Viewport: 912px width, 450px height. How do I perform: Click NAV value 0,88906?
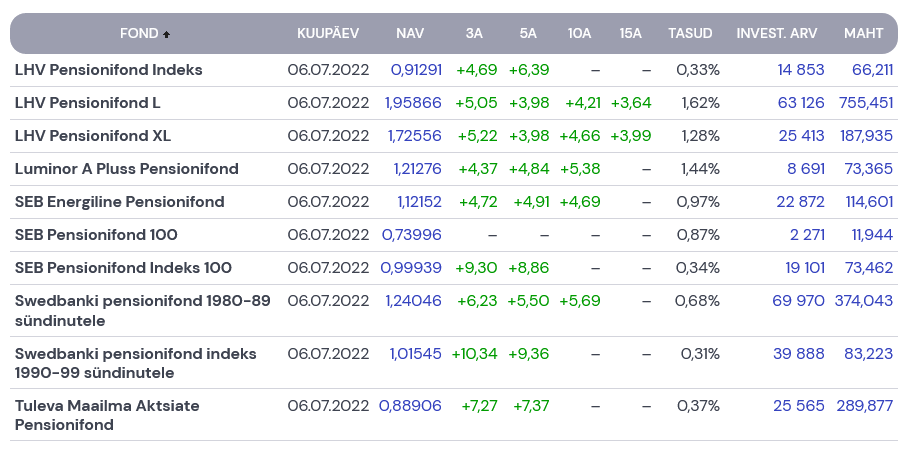pyautogui.click(x=410, y=406)
